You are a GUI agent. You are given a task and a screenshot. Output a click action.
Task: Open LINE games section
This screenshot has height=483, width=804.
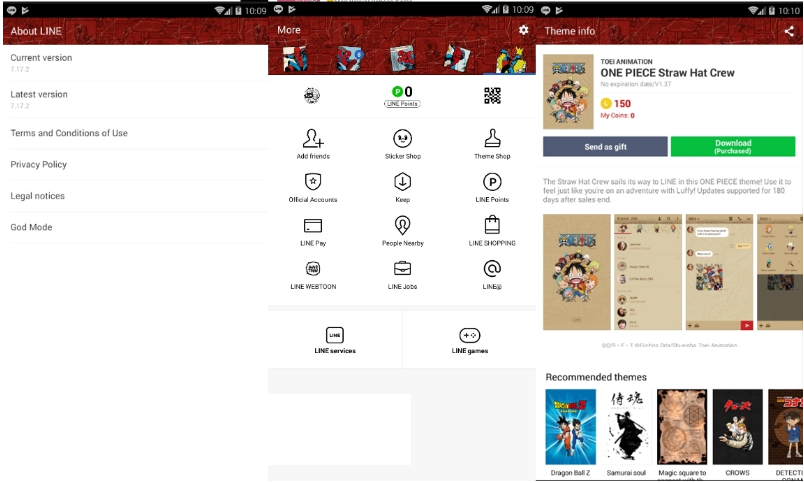(x=470, y=340)
